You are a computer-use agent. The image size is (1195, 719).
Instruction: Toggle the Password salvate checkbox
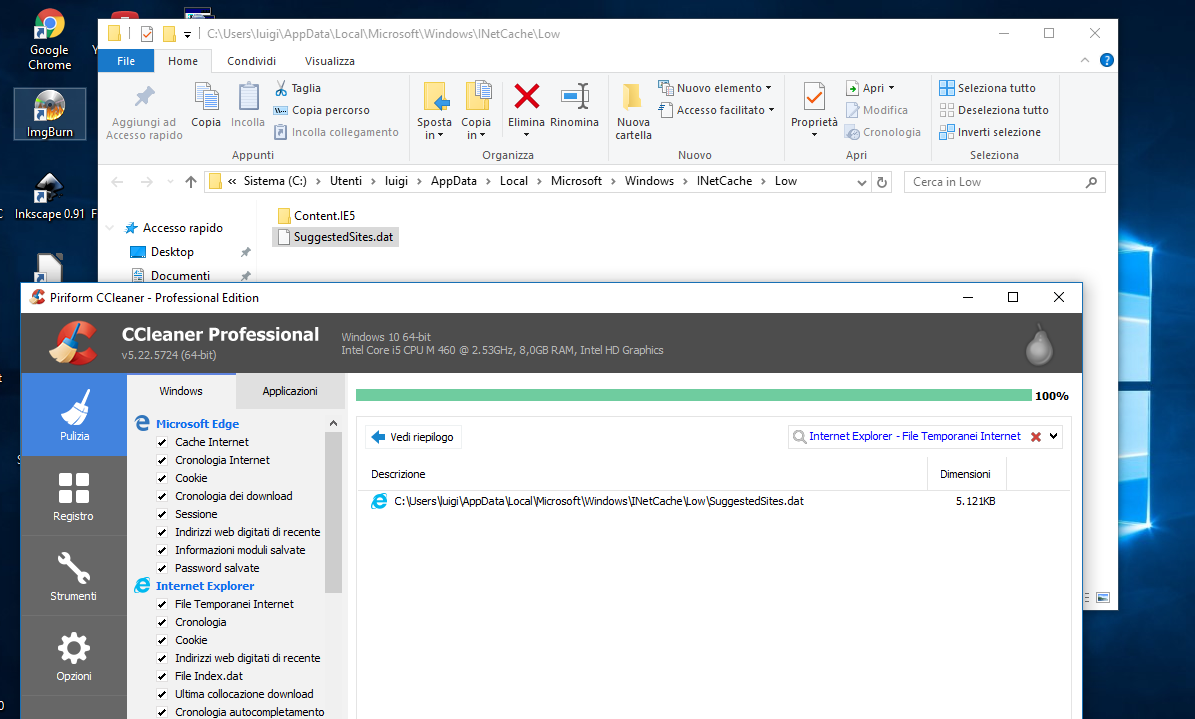click(x=162, y=568)
